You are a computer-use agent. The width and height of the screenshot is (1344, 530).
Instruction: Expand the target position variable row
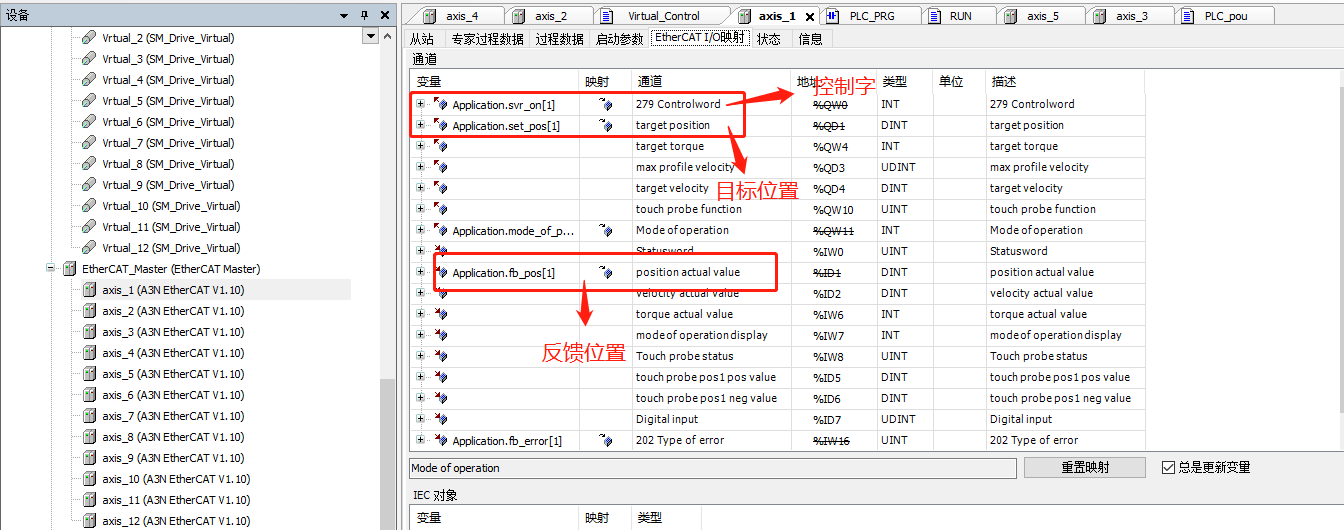[420, 125]
